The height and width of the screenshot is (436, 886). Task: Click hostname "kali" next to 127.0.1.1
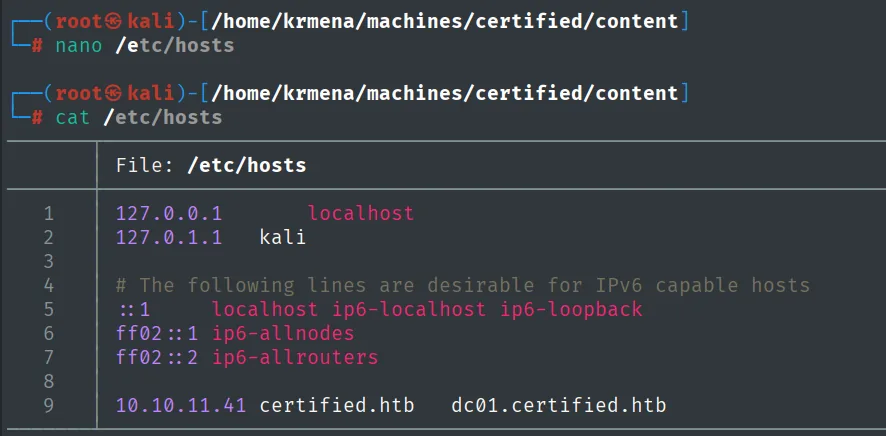[283, 237]
